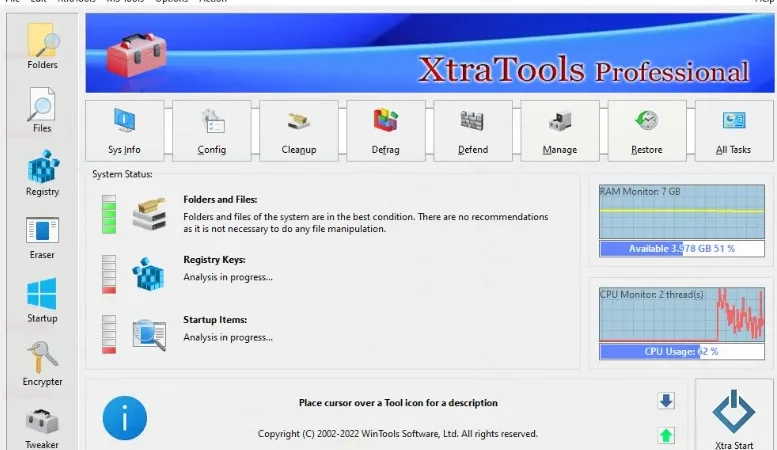The width and height of the screenshot is (777, 450).
Task: Click the blue info circle icon
Action: click(x=124, y=418)
